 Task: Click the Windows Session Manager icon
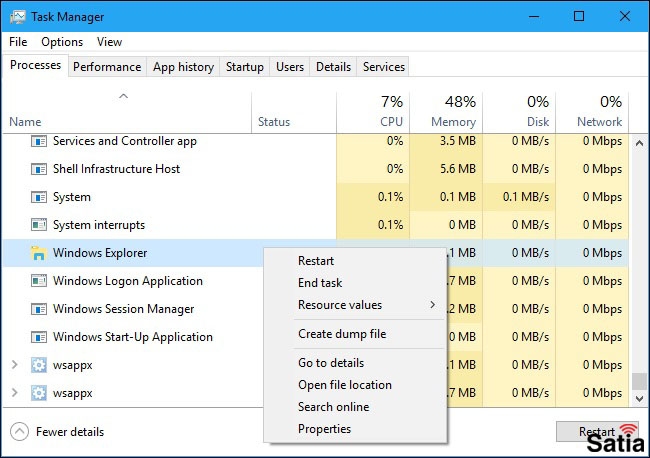pyautogui.click(x=39, y=309)
